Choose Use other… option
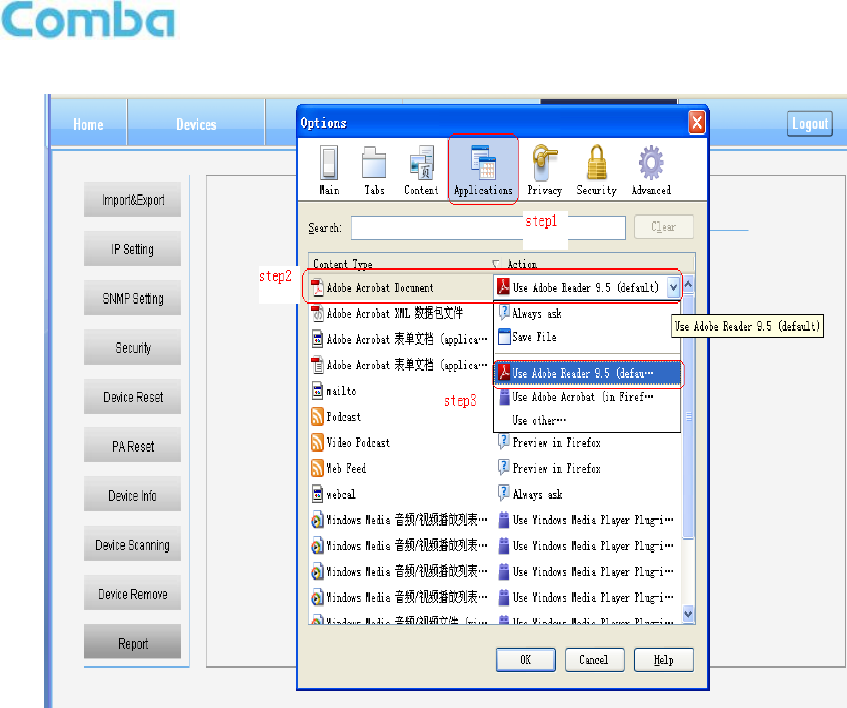The image size is (847, 708). [587, 420]
